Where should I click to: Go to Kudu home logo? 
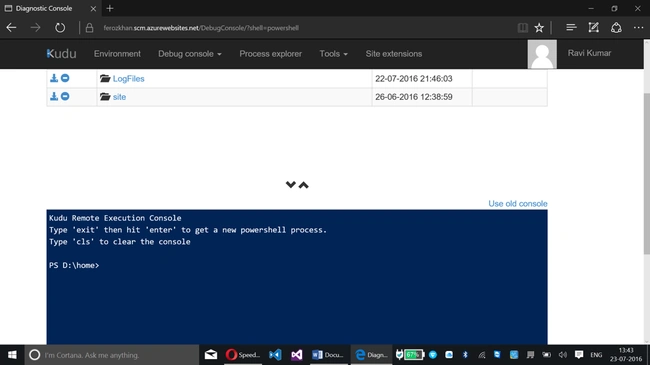61,54
